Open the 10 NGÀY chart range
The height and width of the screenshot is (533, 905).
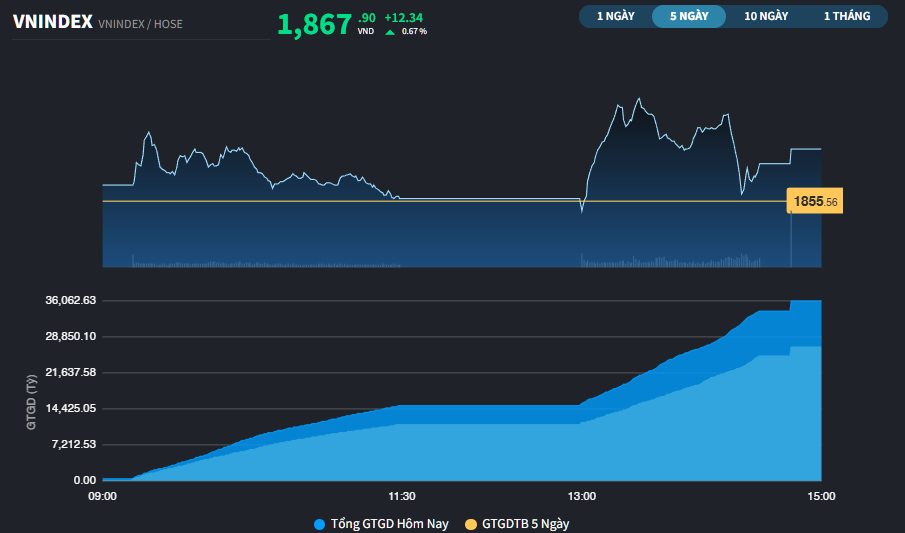(x=766, y=16)
